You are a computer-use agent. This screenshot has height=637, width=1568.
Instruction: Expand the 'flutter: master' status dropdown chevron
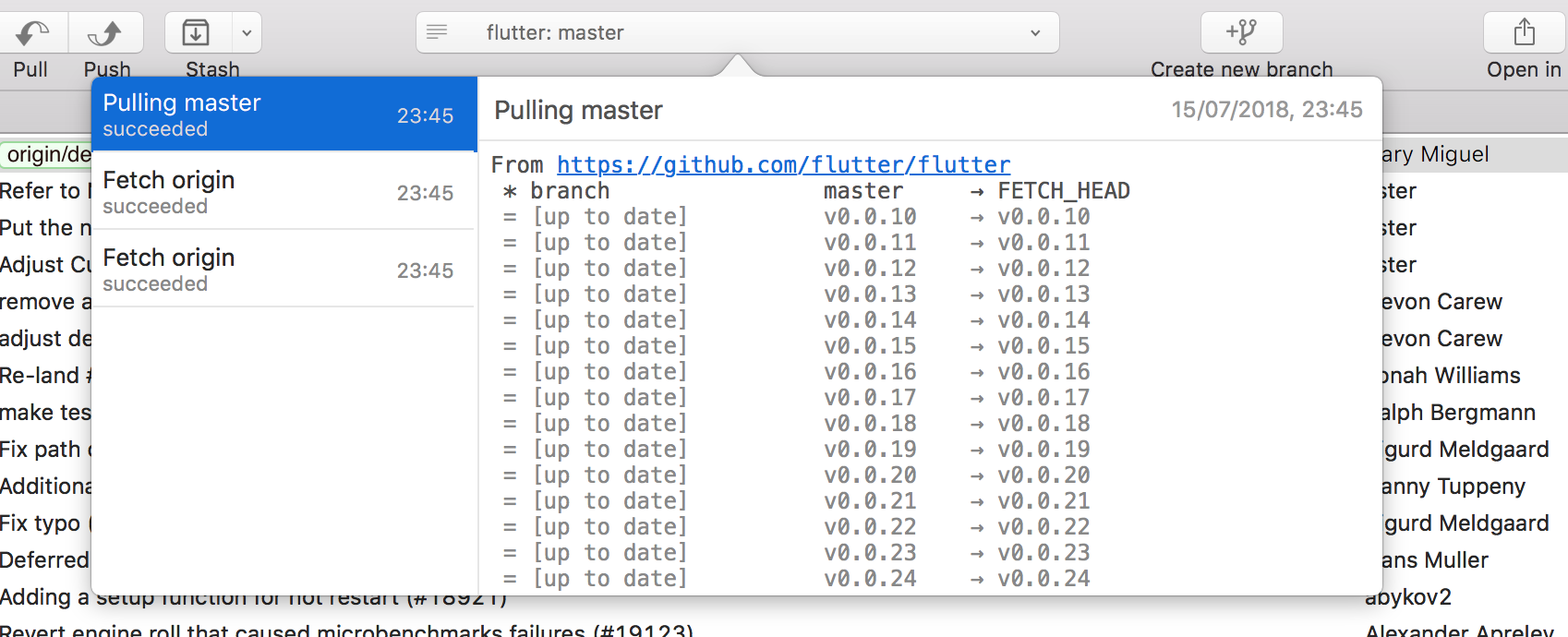pos(1035,33)
